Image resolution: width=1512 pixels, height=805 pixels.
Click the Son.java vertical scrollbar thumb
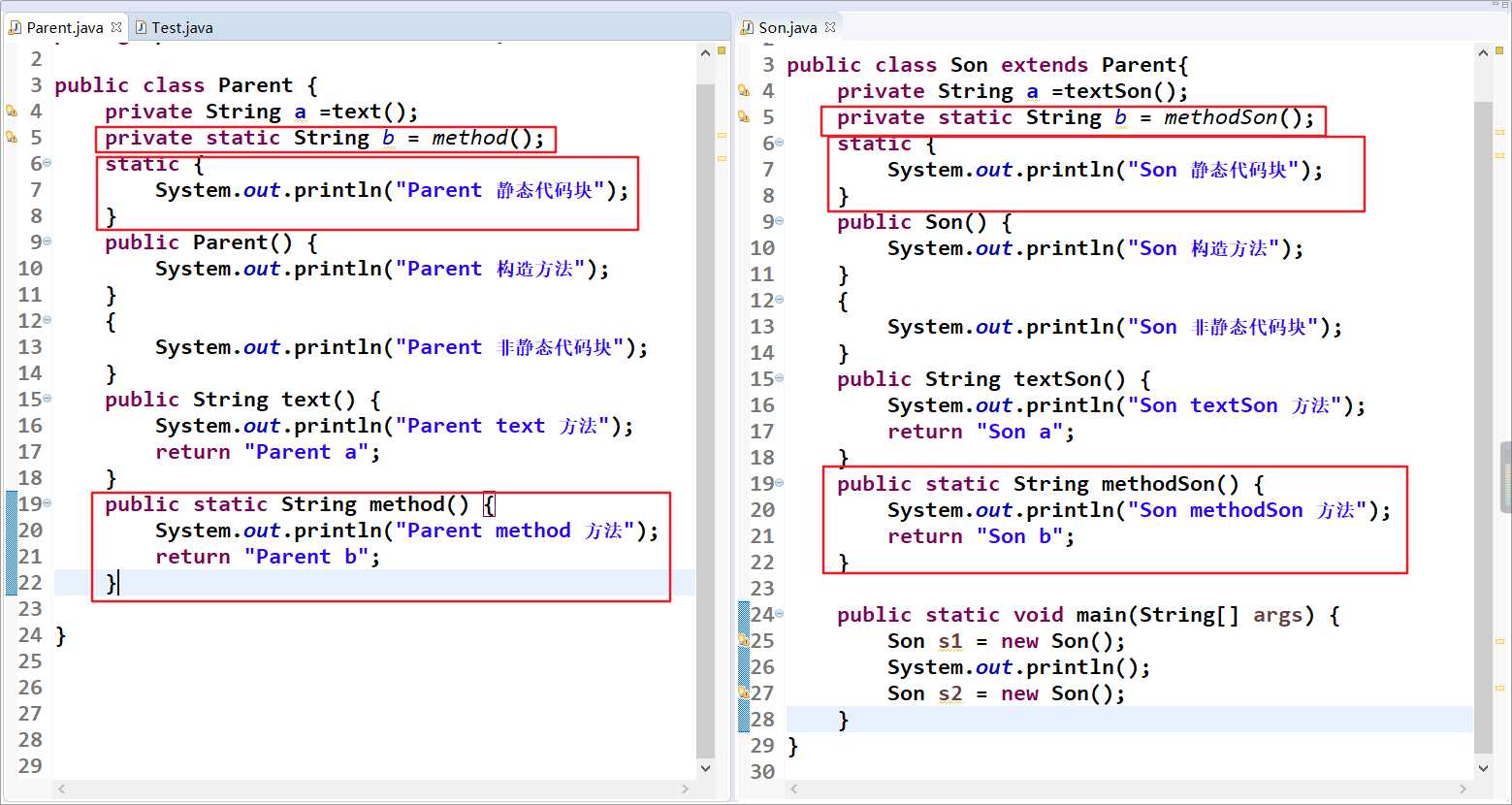pos(1484,427)
